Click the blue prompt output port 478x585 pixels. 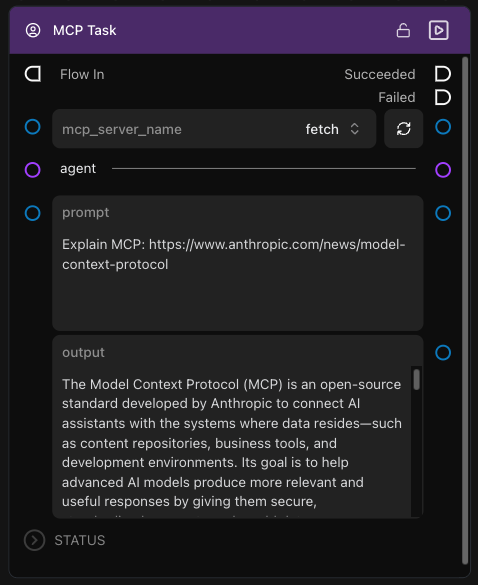pyautogui.click(x=443, y=213)
